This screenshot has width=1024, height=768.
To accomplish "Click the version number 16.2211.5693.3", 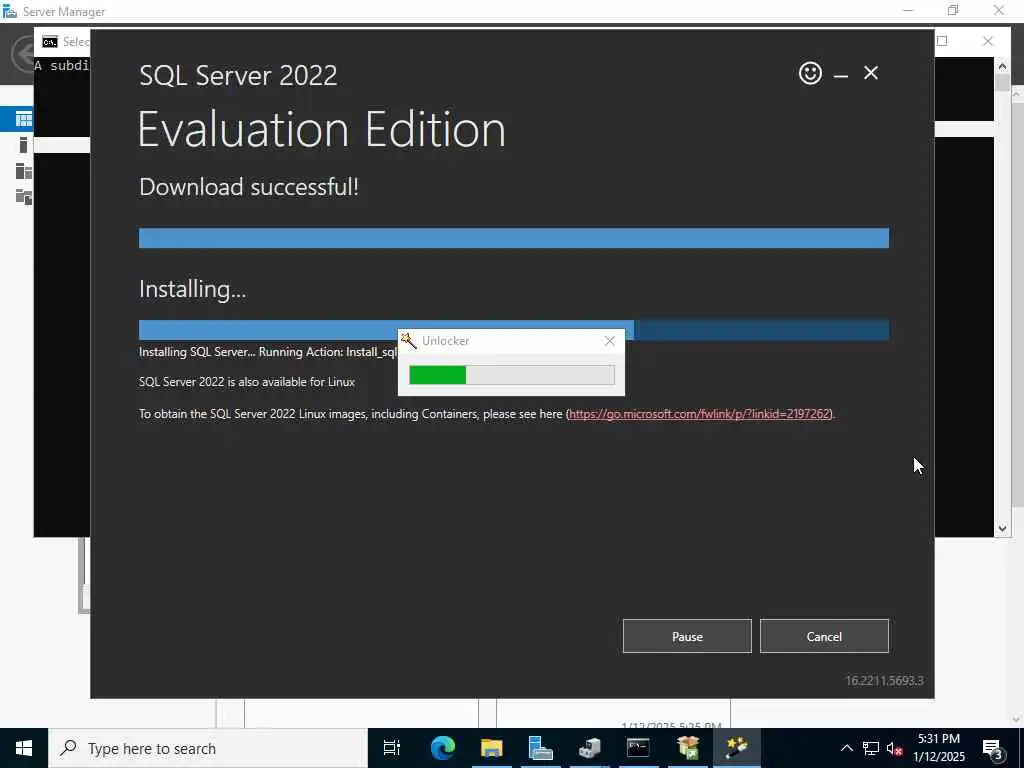I will click(x=884, y=680).
